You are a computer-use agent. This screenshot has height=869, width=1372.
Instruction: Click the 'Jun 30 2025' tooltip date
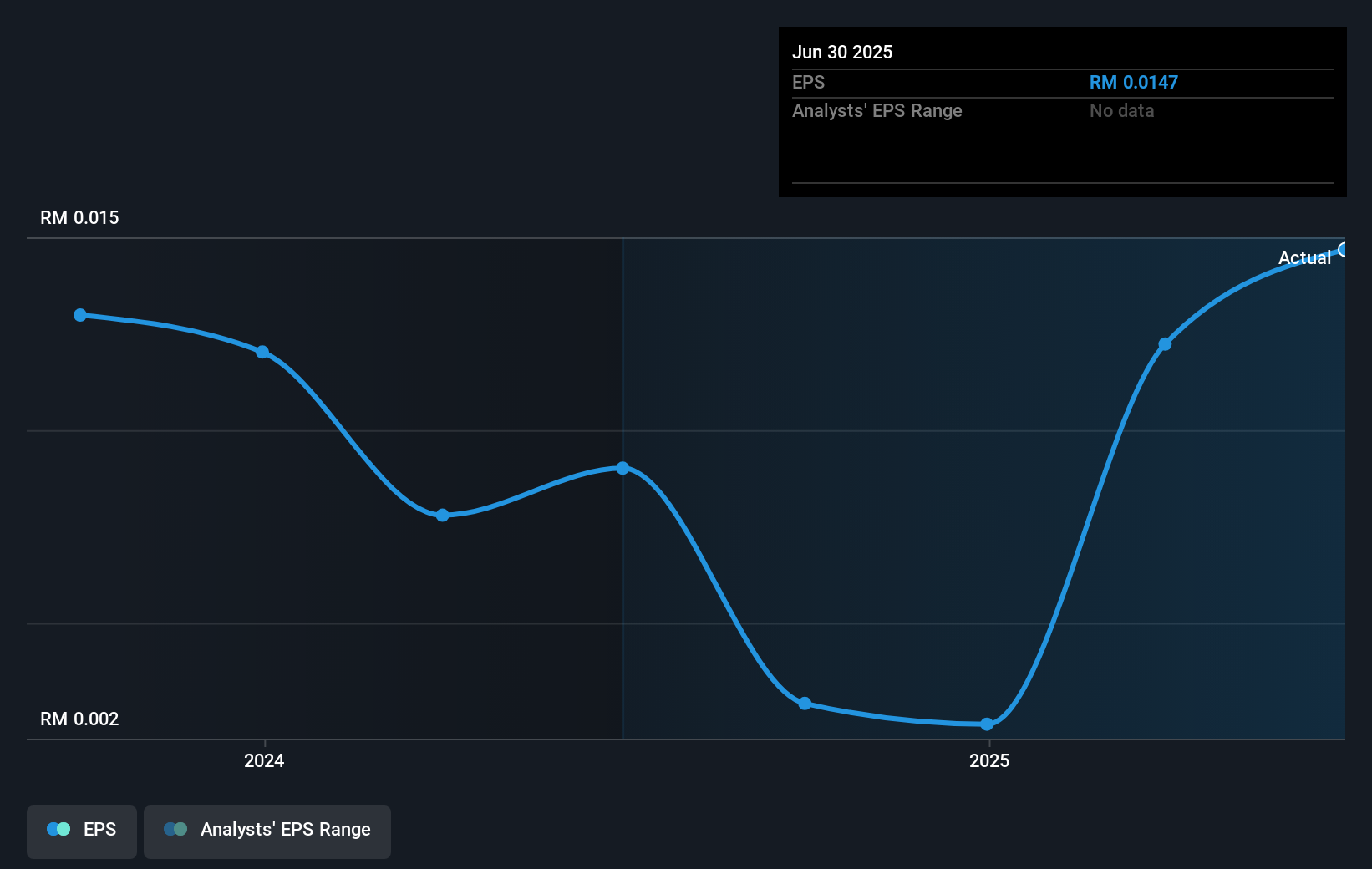click(x=842, y=52)
